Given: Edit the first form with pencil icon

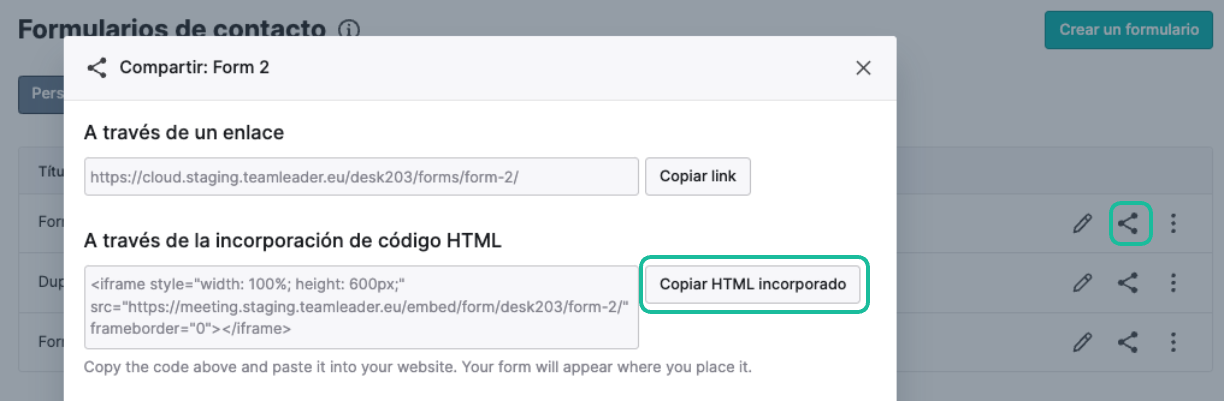Looking at the screenshot, I should click(1081, 224).
